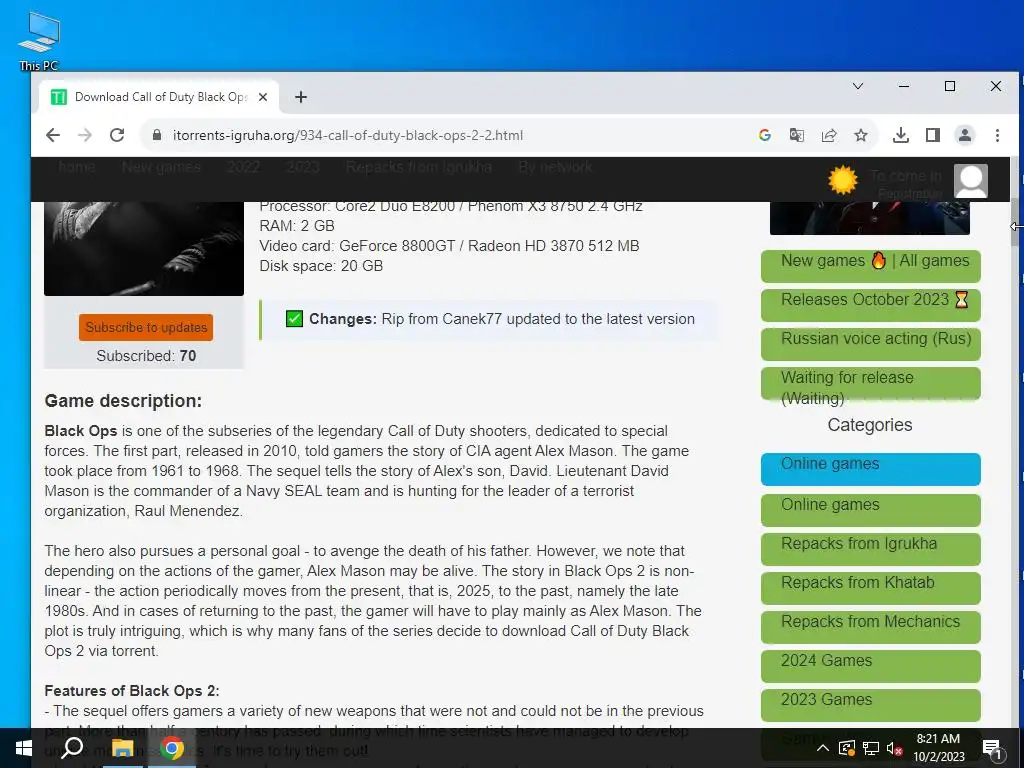Open a new browser tab
This screenshot has width=1024, height=768.
click(x=300, y=97)
